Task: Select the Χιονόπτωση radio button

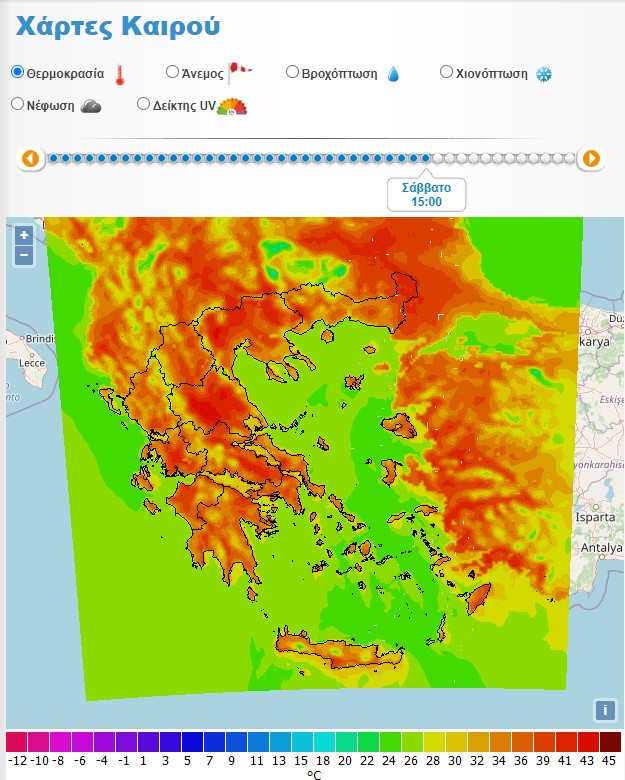Action: click(447, 72)
